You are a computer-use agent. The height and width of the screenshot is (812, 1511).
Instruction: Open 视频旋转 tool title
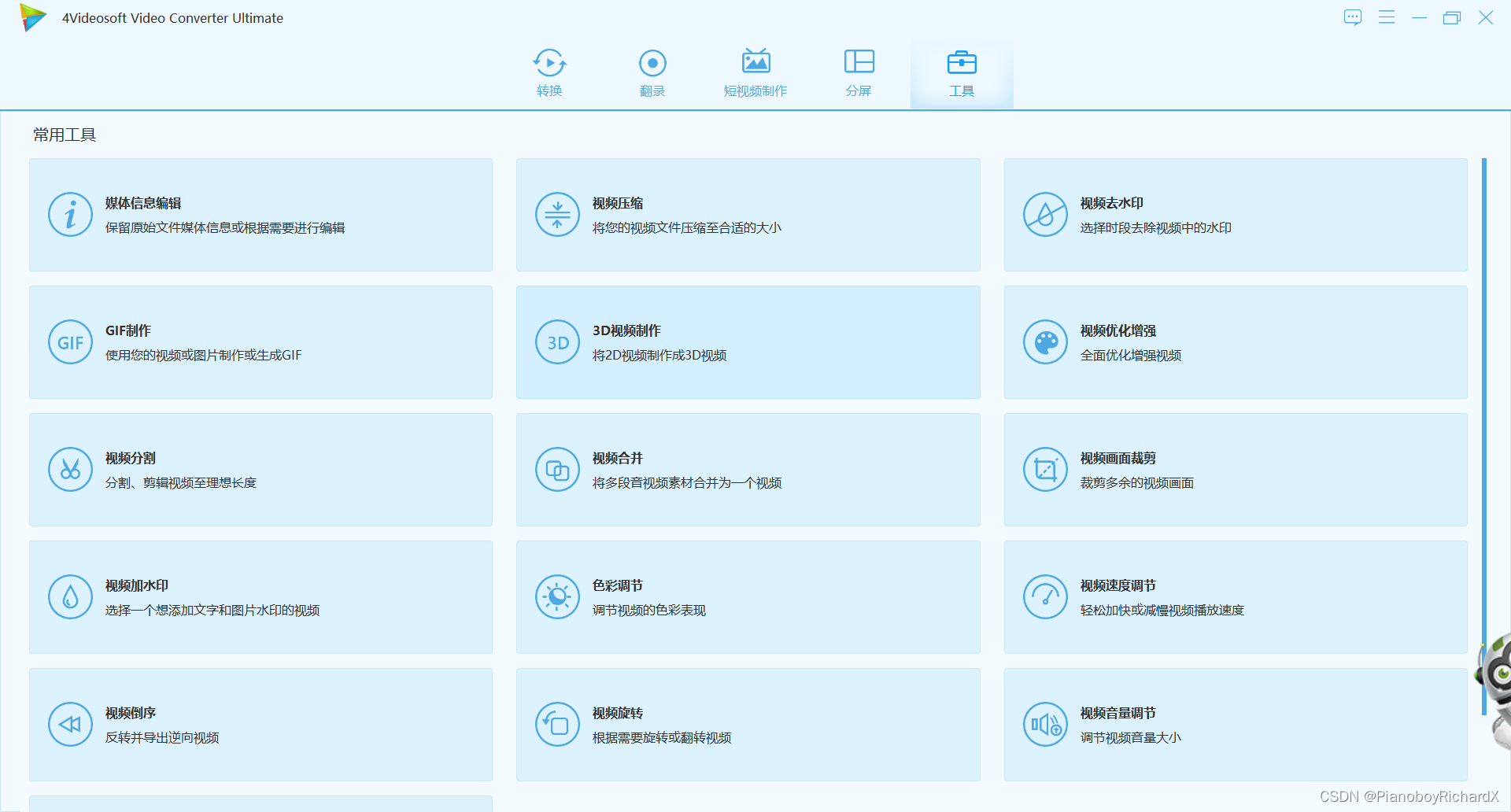618,713
